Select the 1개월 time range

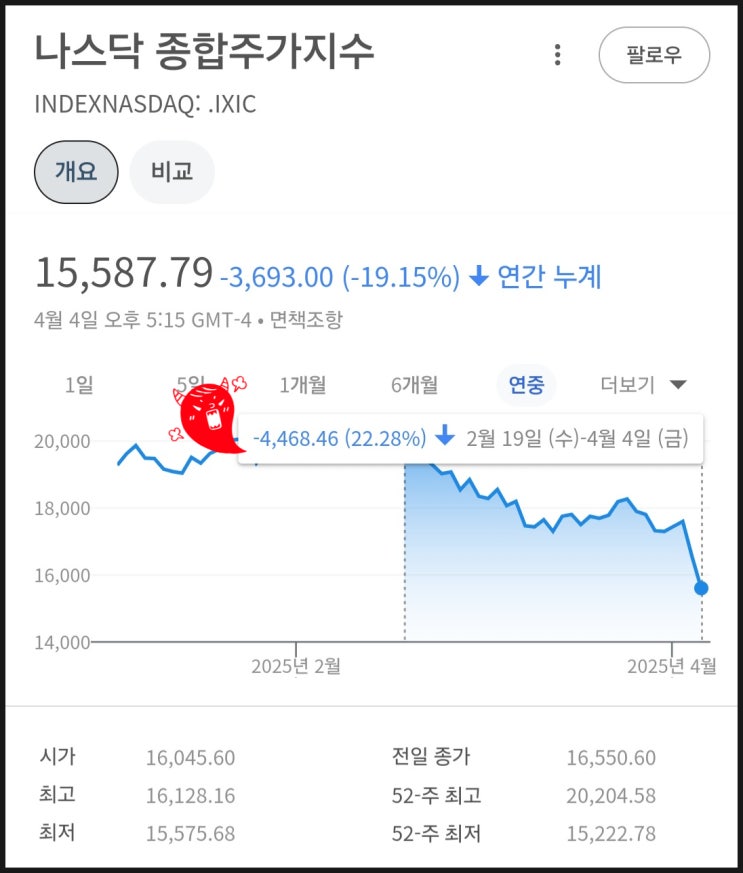coord(303,385)
